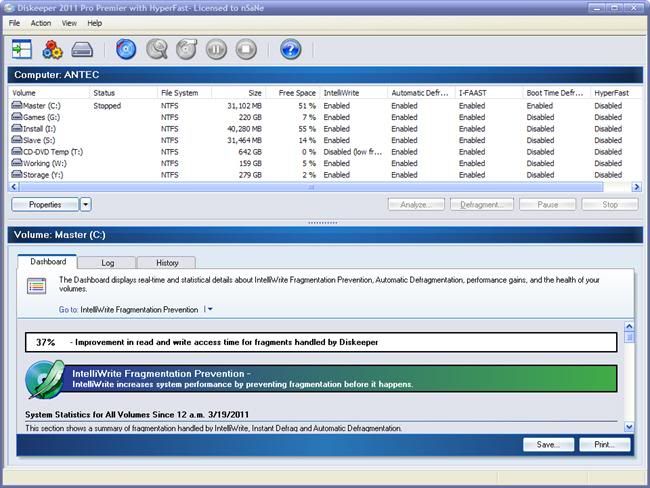Viewport: 650px width, 488px height.
Task: Open the Properties button dropdown arrow
Action: 86,204
